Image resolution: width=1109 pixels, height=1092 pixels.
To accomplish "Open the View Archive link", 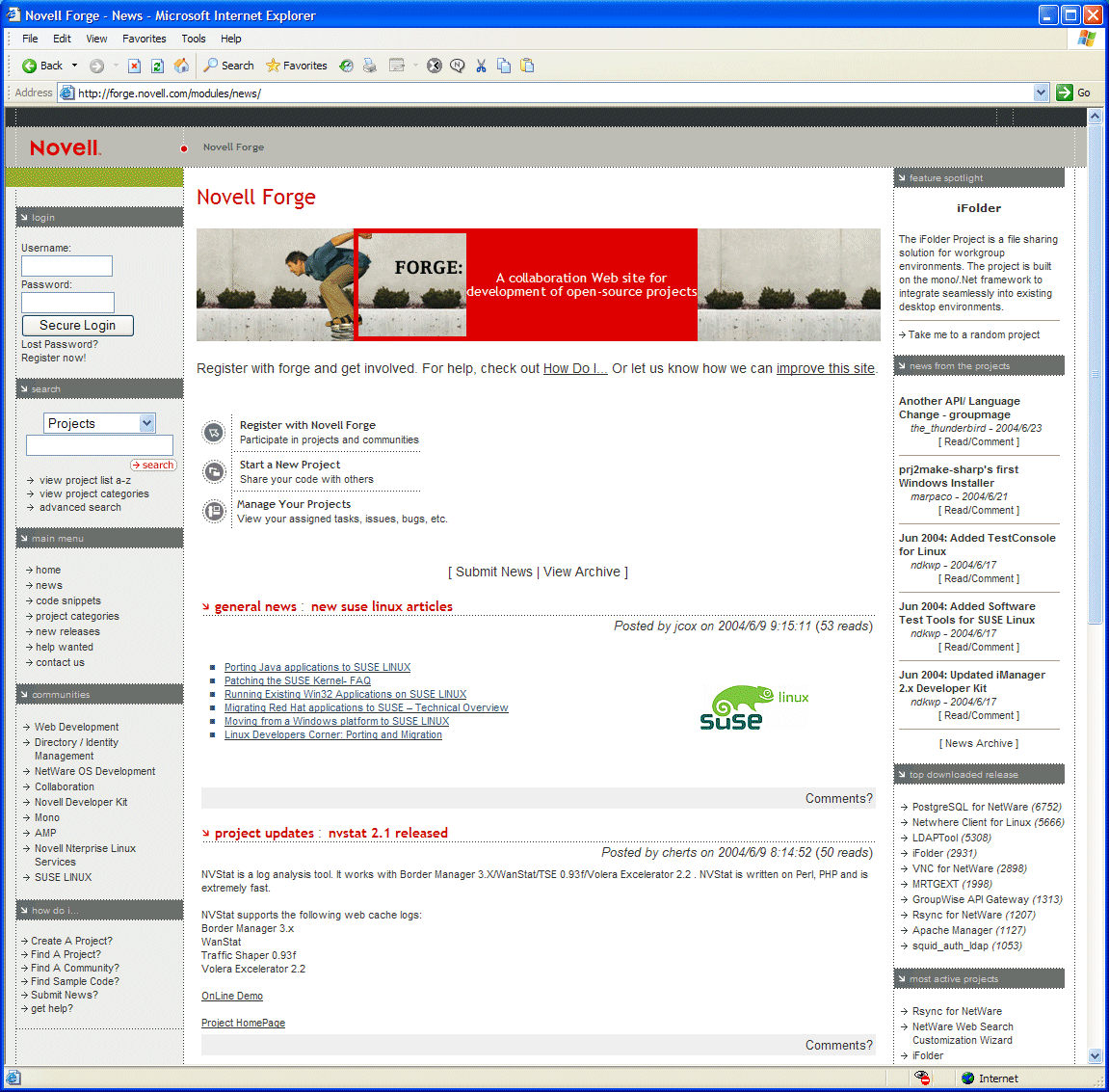I will click(581, 572).
